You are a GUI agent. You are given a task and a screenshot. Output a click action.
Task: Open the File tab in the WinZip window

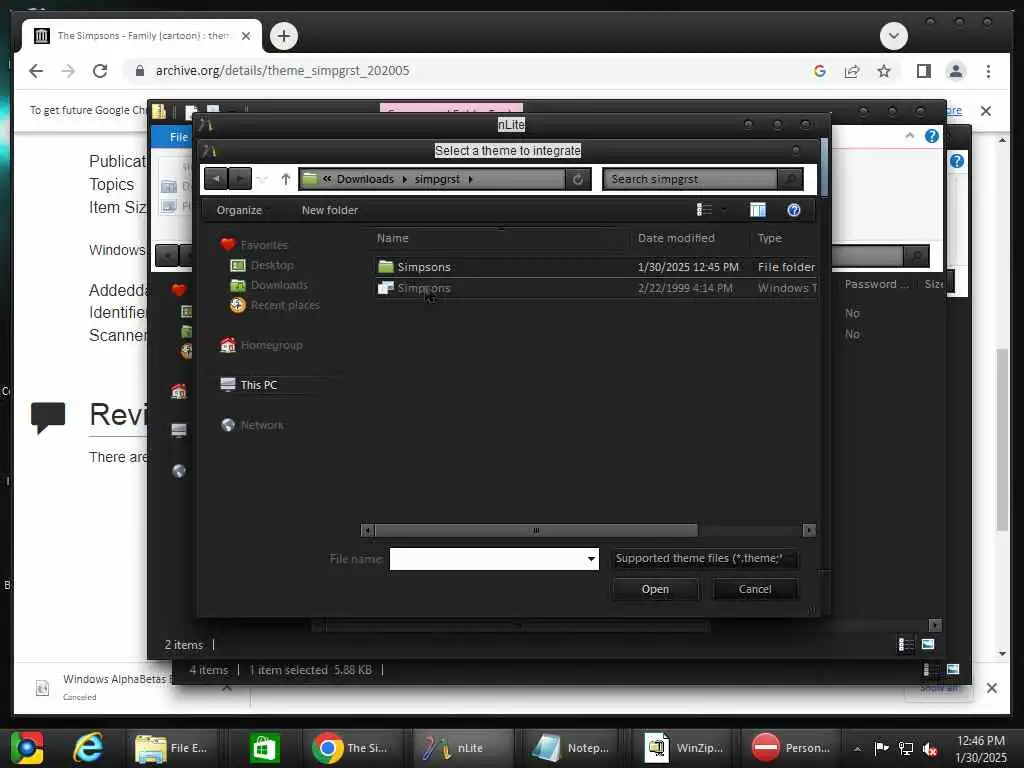178,137
